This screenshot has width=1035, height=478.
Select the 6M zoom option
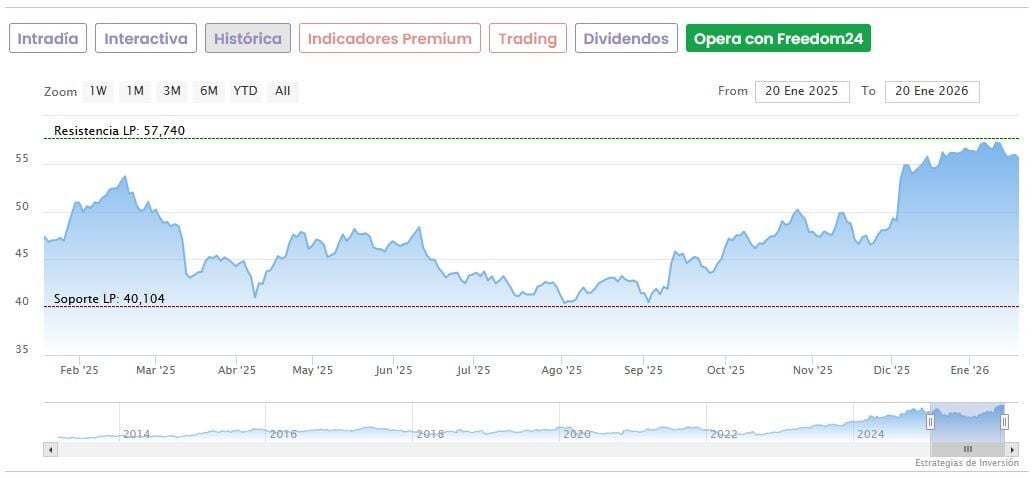[208, 91]
